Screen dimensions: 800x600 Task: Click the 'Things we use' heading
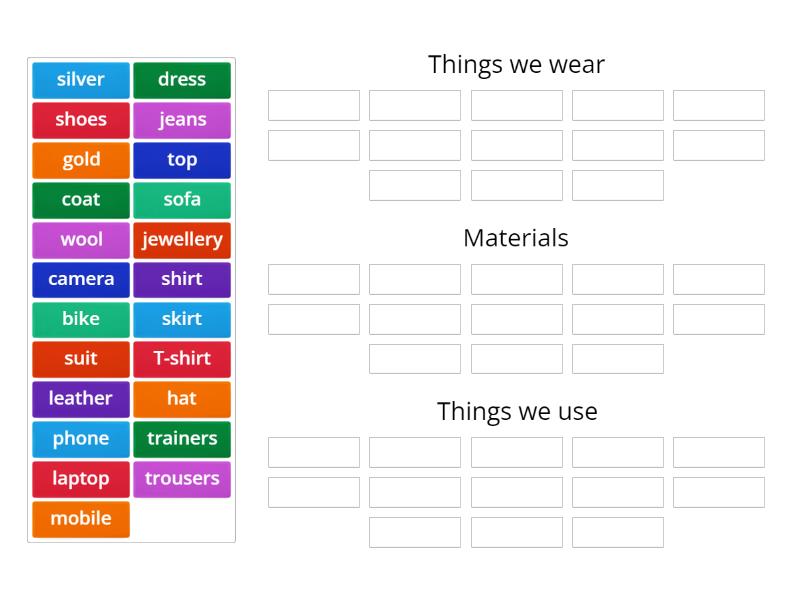(516, 411)
